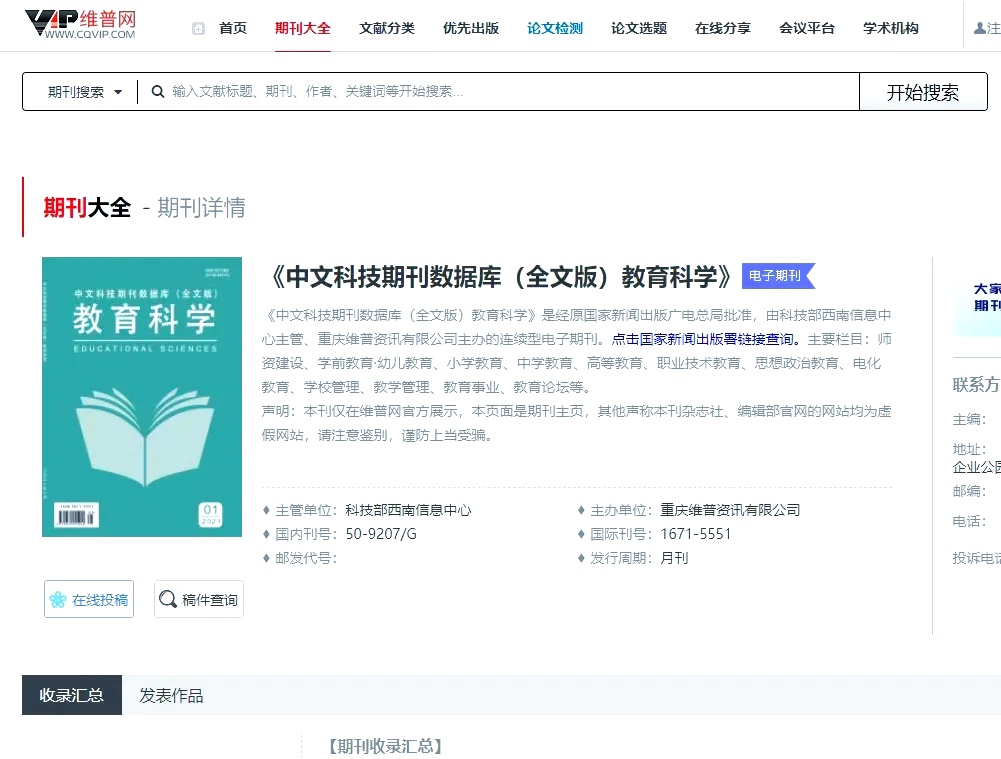Open 文献分类 in top navigation
Viewport: 1001px width, 759px height.
(x=387, y=28)
